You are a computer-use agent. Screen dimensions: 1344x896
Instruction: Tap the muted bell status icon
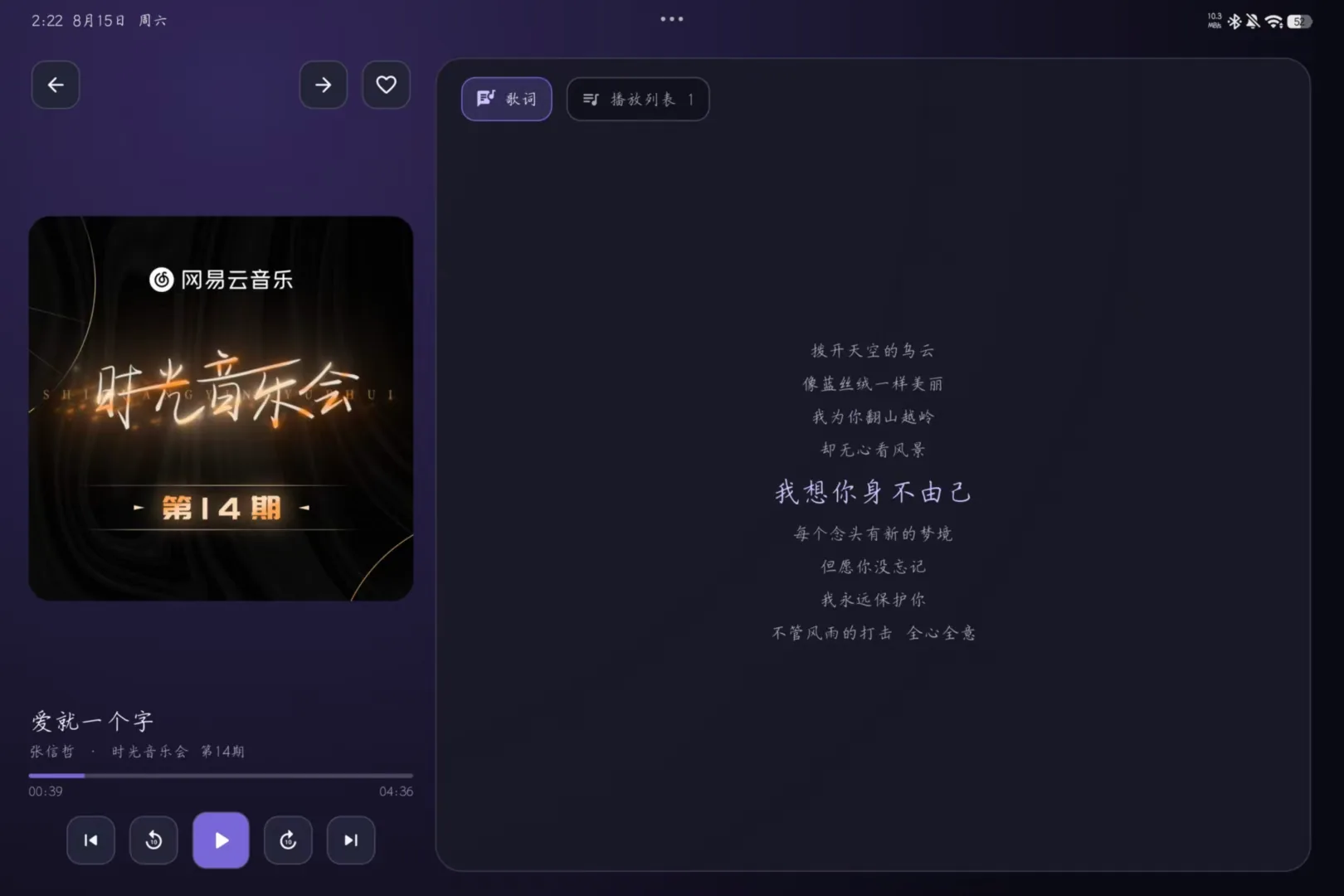1253,22
